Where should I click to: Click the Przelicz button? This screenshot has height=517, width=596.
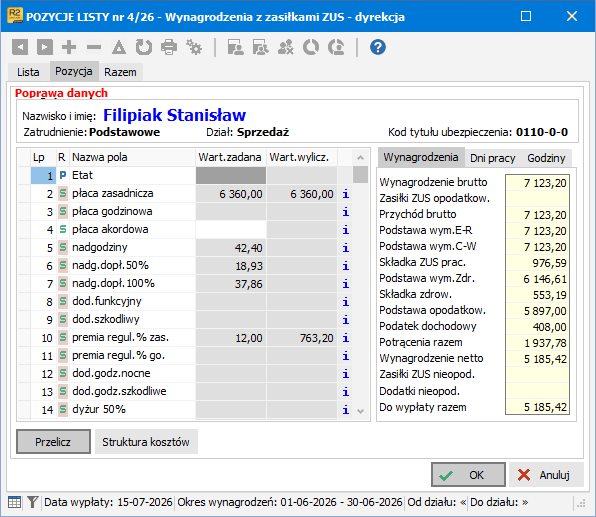[53, 442]
